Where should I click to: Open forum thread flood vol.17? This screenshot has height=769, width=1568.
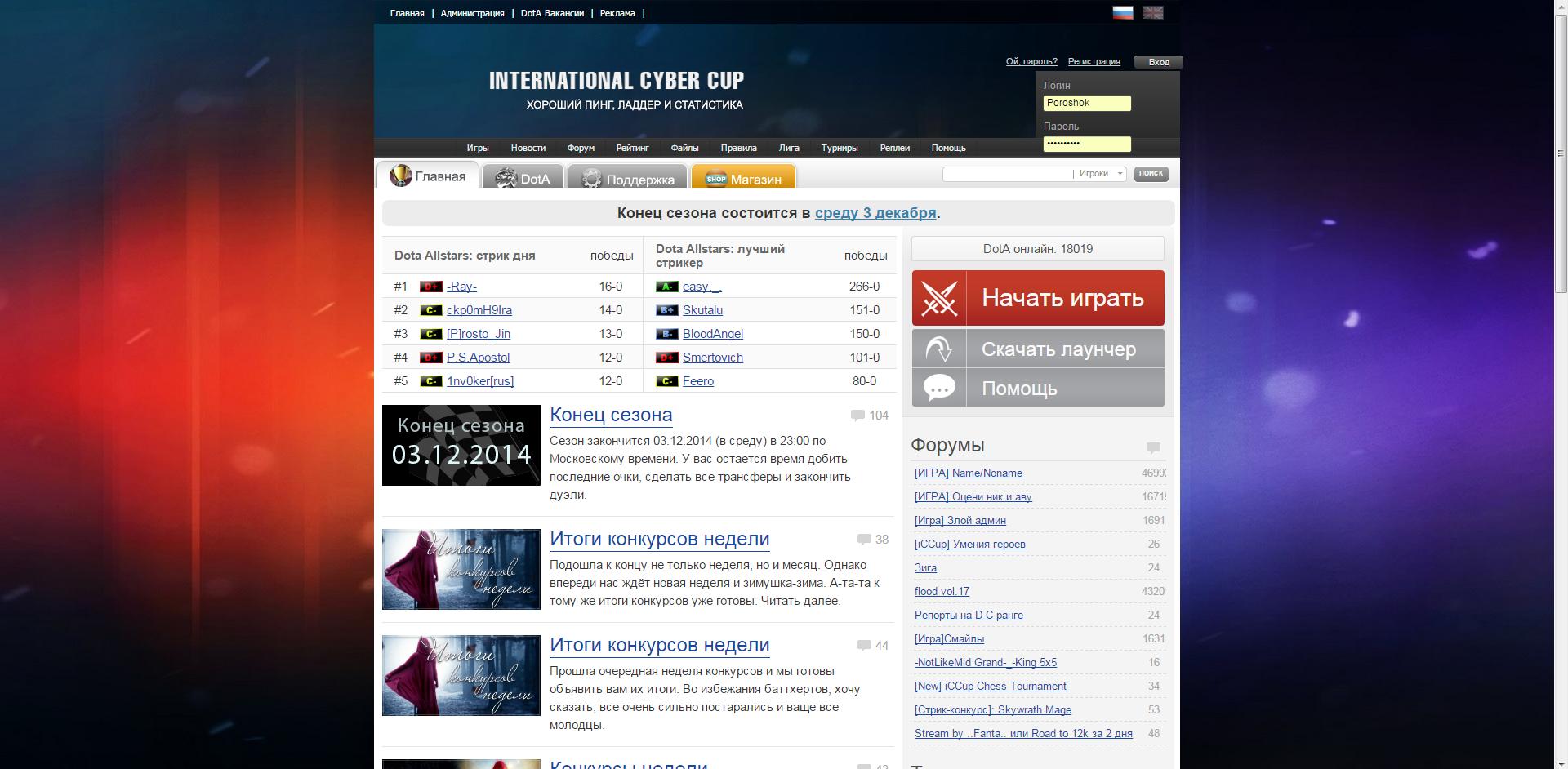click(942, 592)
